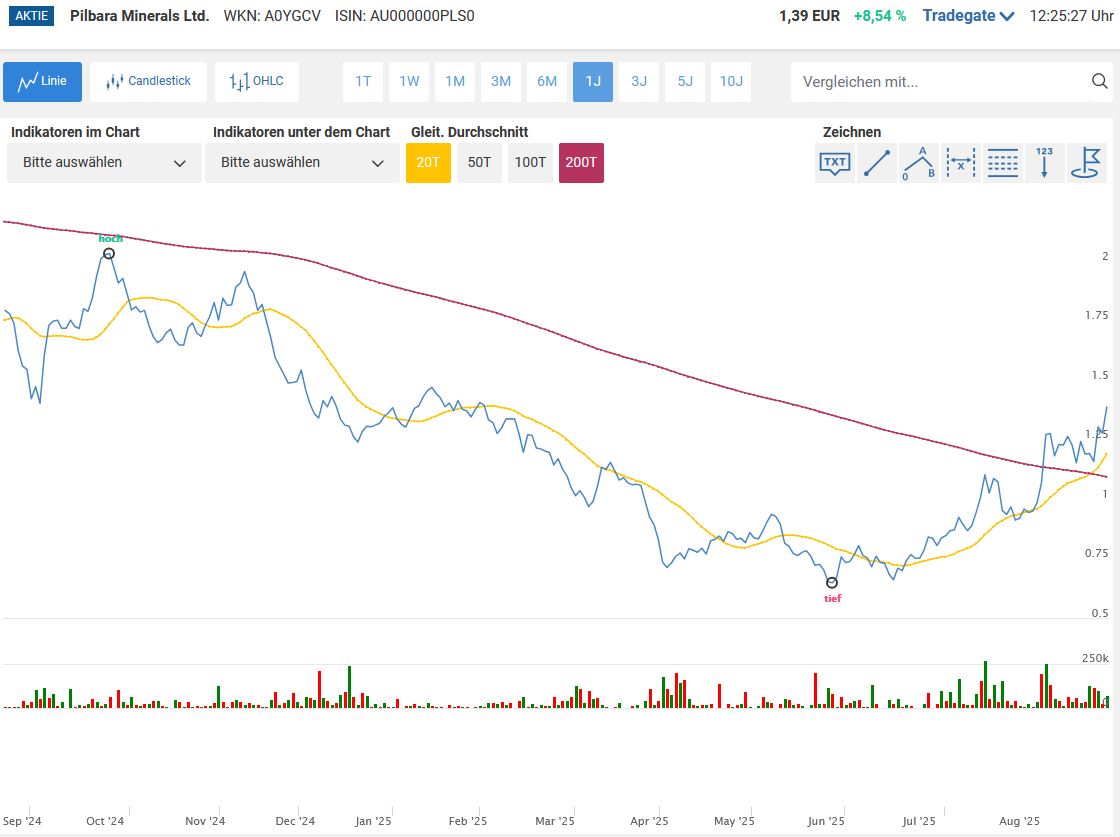The width and height of the screenshot is (1120, 837).
Task: Choose the flag marker drawing tool
Action: click(1086, 163)
